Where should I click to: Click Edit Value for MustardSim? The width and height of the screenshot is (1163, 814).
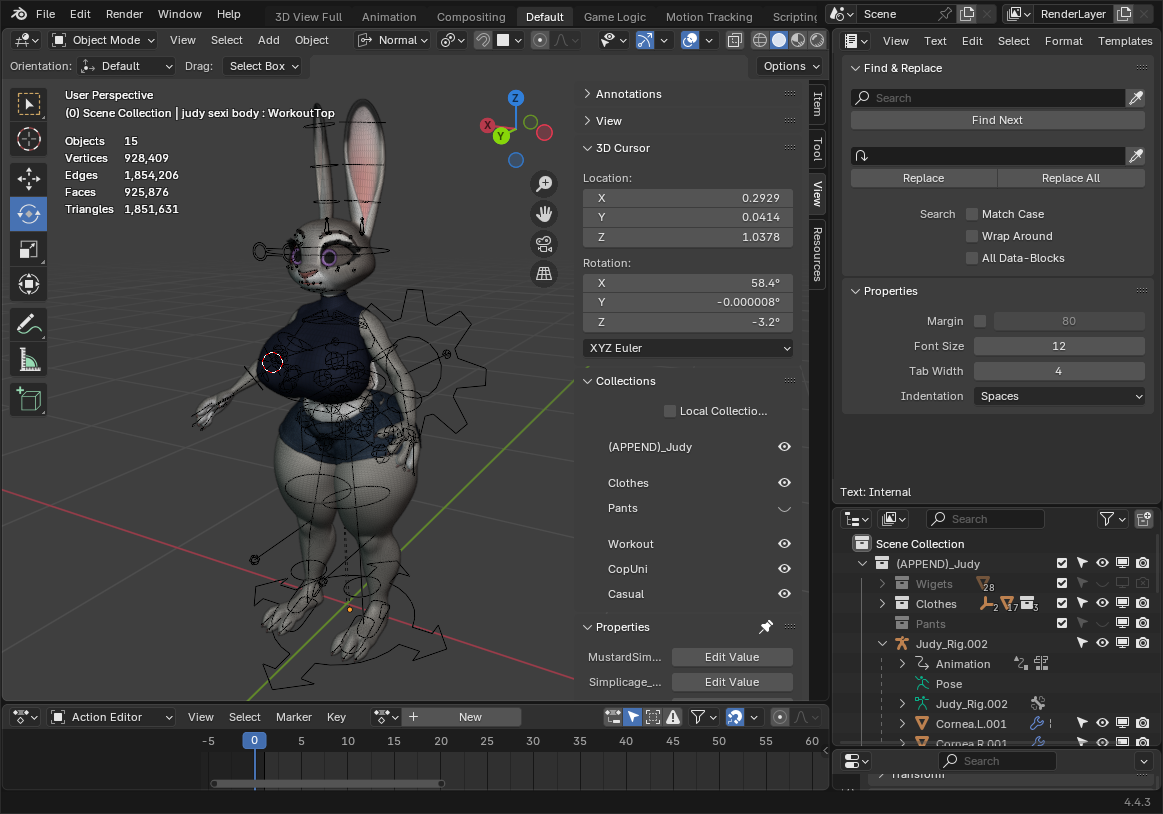(731, 657)
